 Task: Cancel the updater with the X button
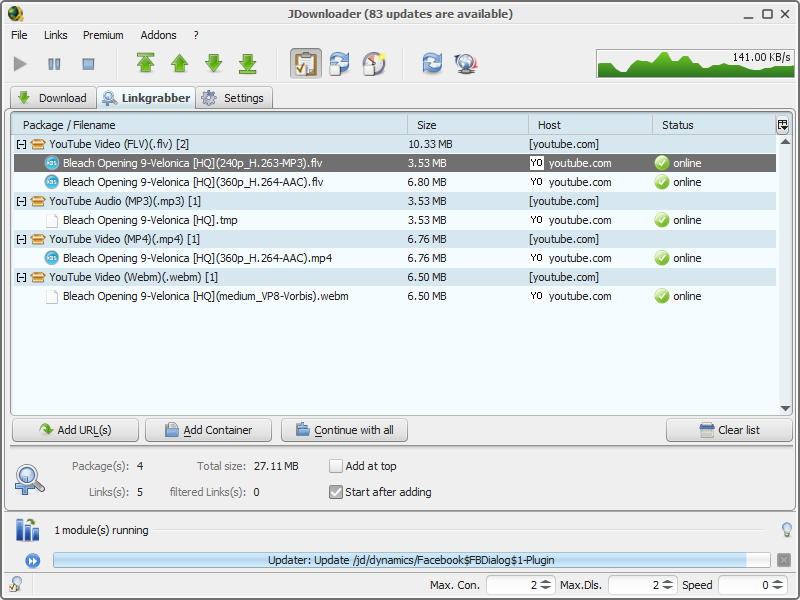(x=784, y=560)
